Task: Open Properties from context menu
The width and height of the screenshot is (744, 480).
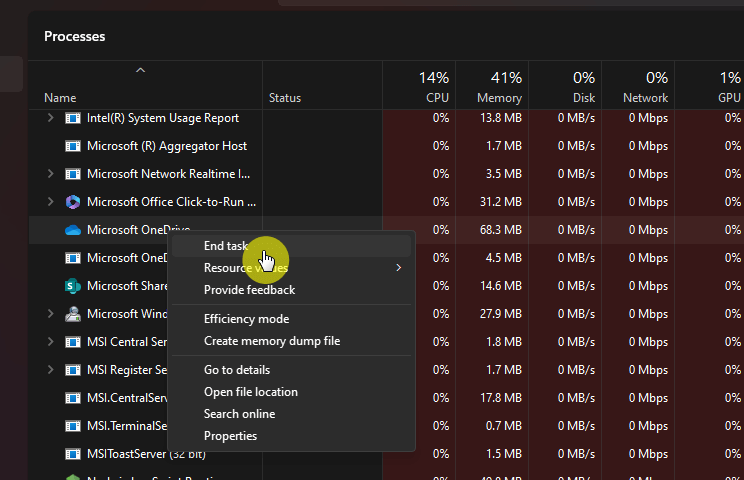Action: click(x=291, y=436)
